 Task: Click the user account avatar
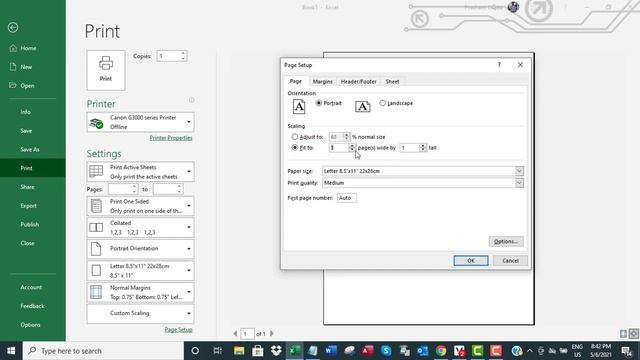[513, 7]
